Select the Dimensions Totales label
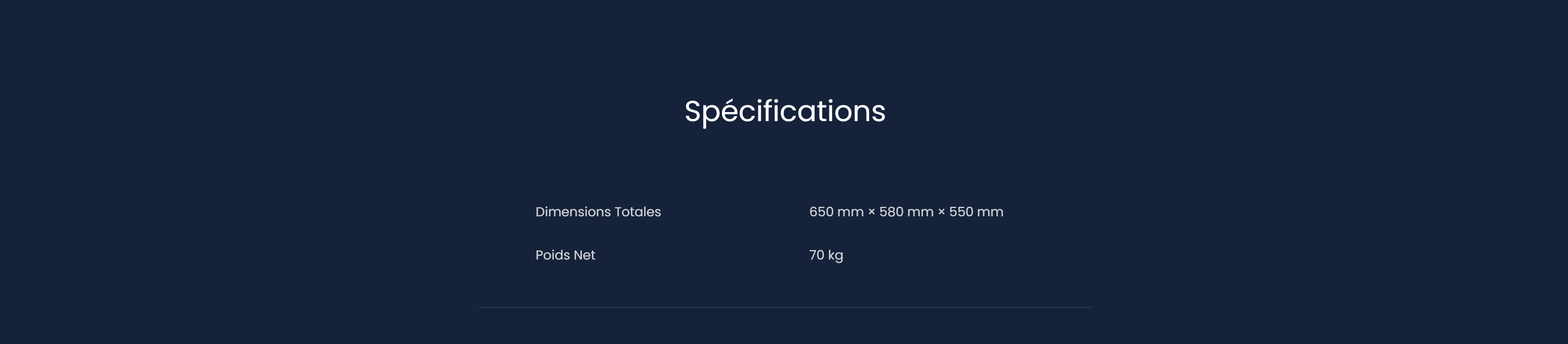Image resolution: width=1568 pixels, height=344 pixels. (x=598, y=212)
